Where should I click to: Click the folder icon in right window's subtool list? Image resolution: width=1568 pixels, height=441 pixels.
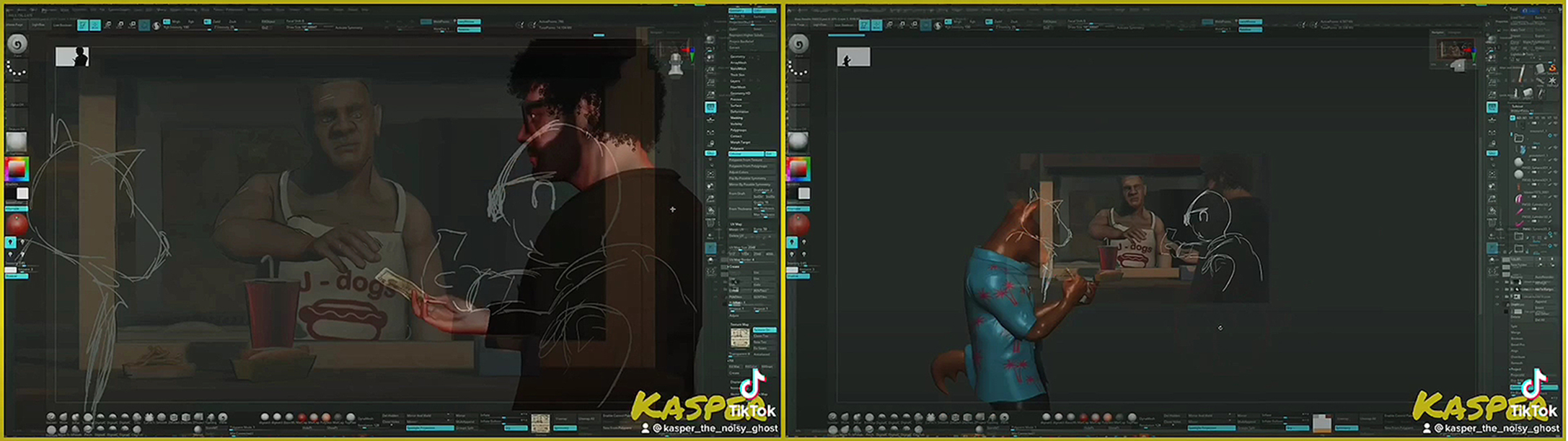coord(1518,138)
